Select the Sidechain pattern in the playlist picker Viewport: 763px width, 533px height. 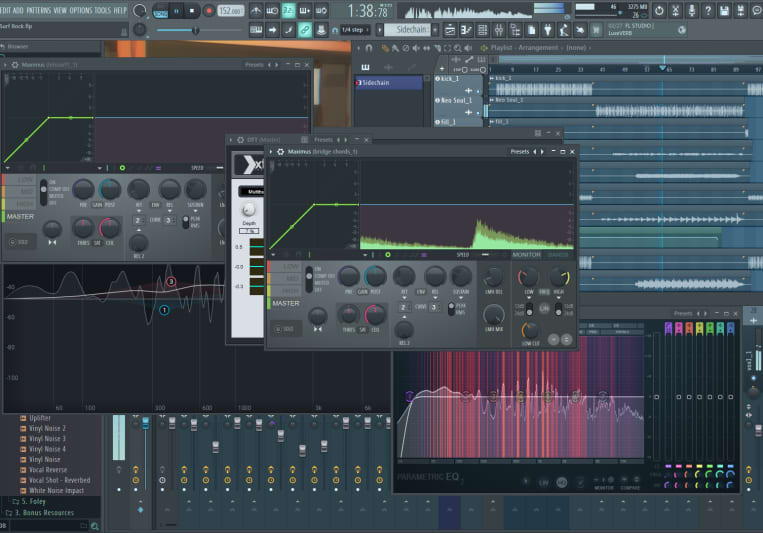click(389, 83)
